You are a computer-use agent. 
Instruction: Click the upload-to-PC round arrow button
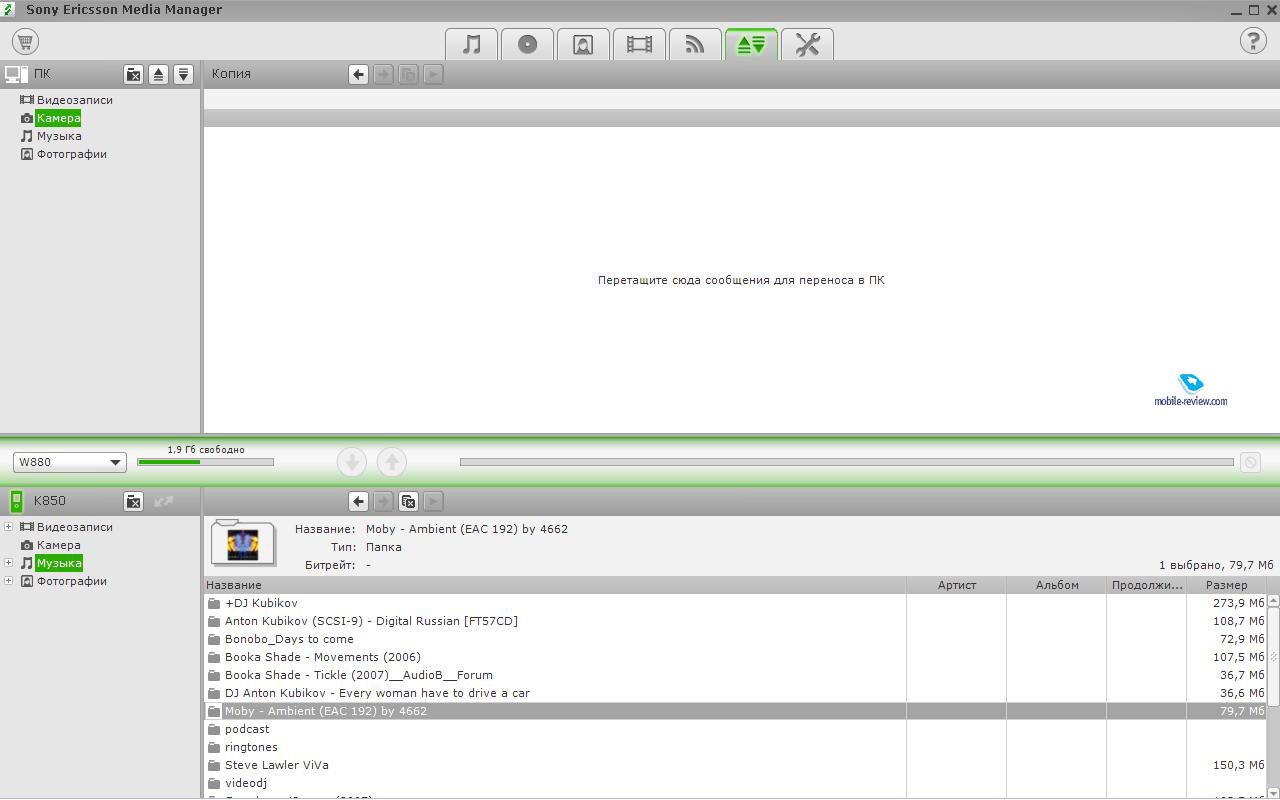coord(392,462)
